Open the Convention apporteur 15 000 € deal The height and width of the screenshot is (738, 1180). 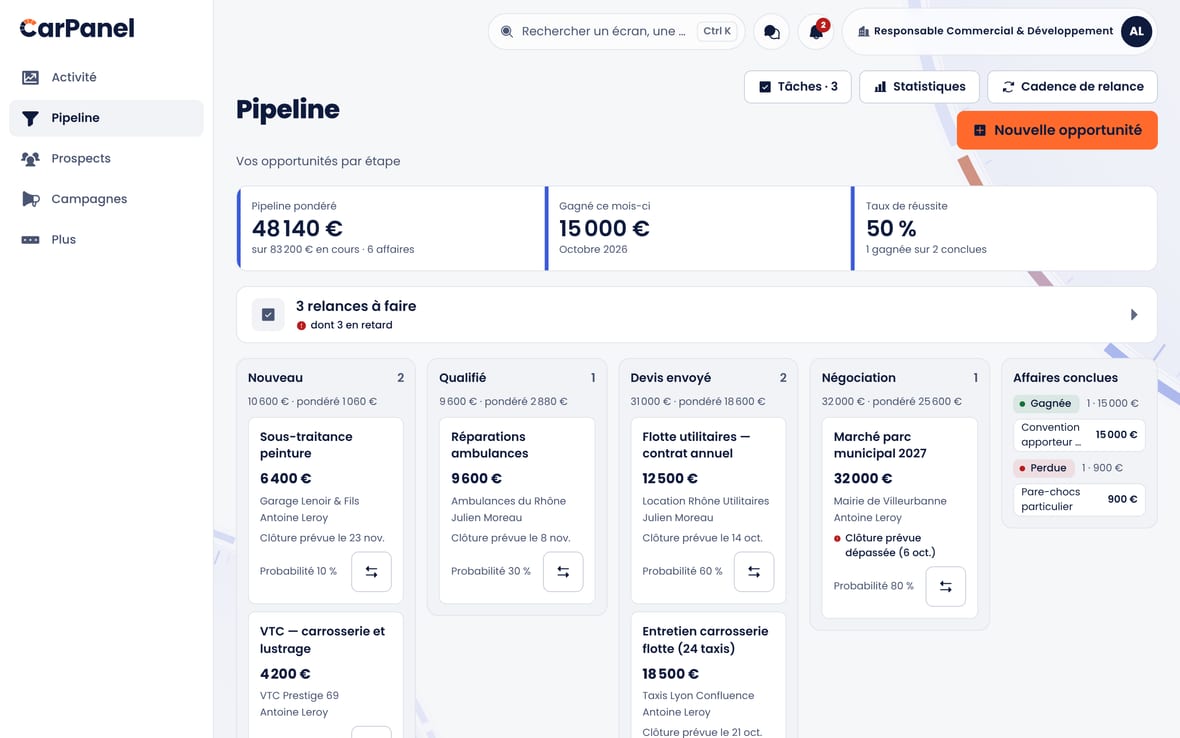1078,435
